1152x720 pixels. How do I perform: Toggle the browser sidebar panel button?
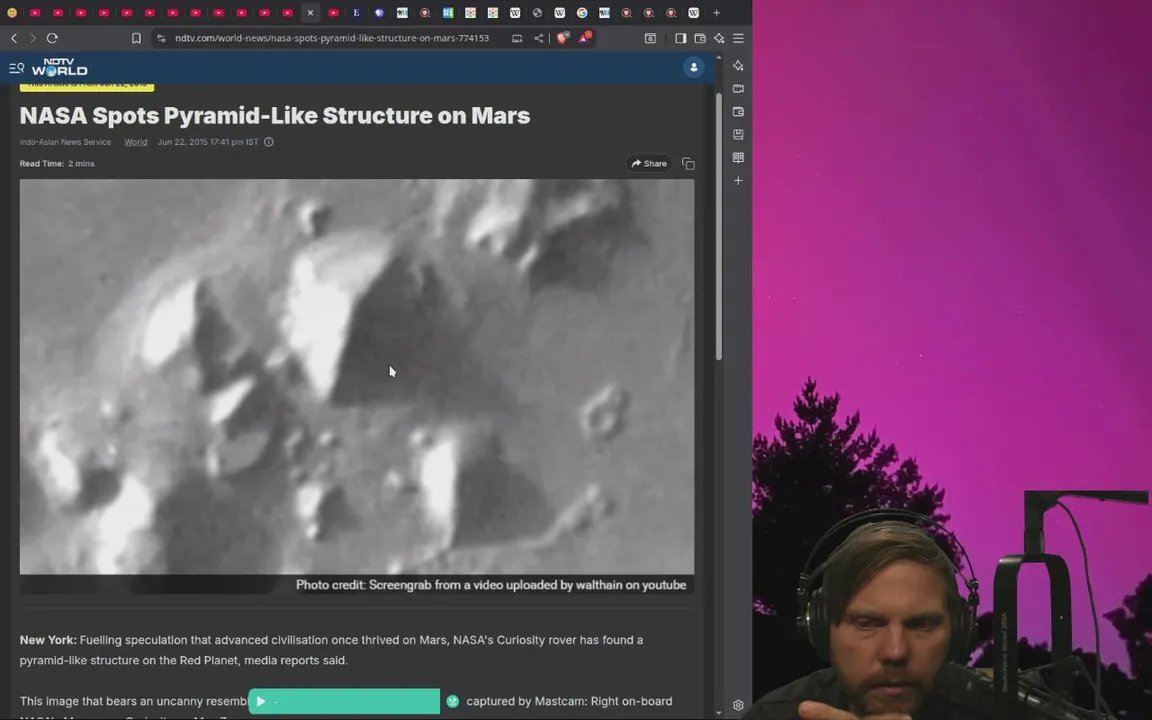(x=680, y=38)
